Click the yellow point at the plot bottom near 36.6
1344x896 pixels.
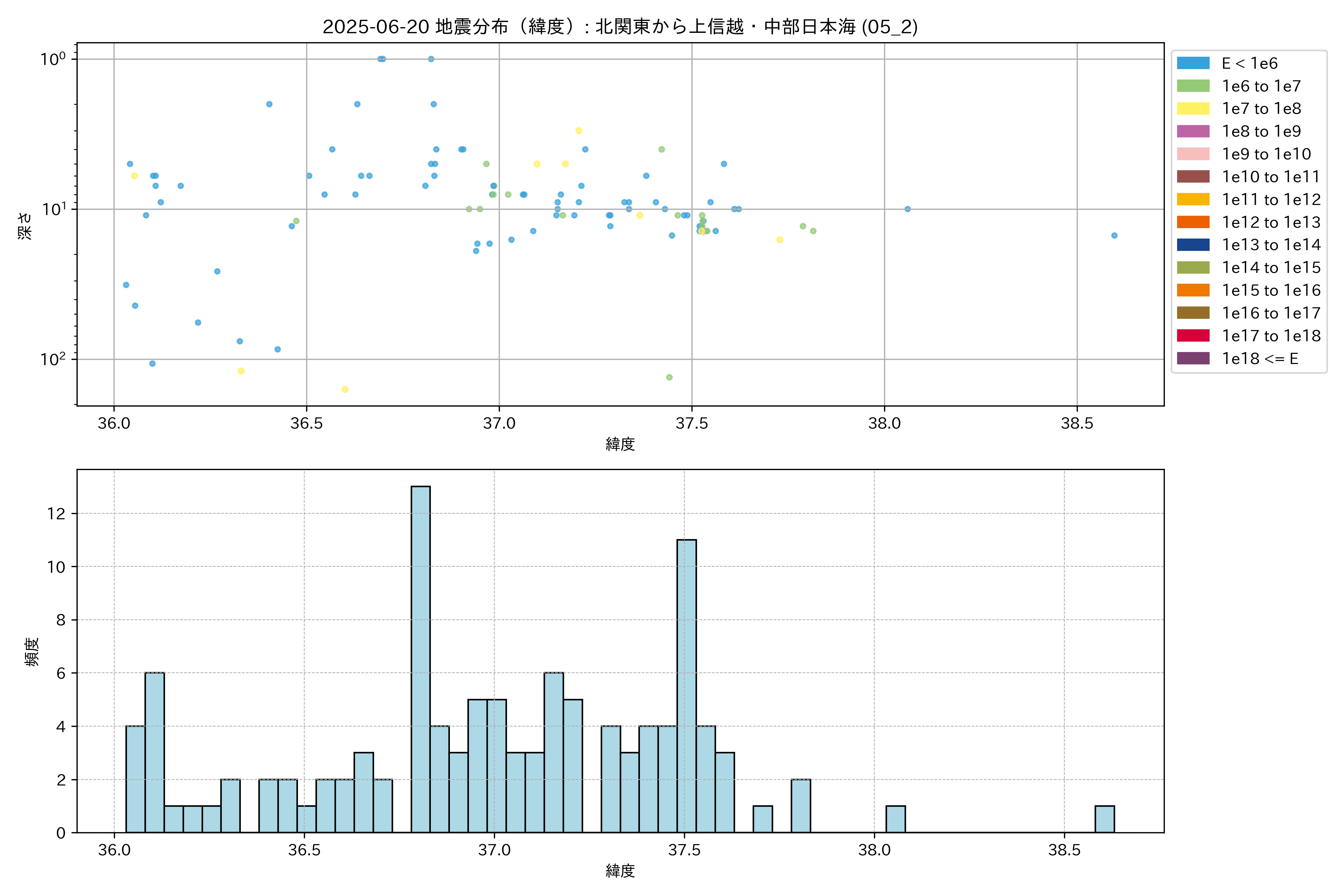[345, 390]
